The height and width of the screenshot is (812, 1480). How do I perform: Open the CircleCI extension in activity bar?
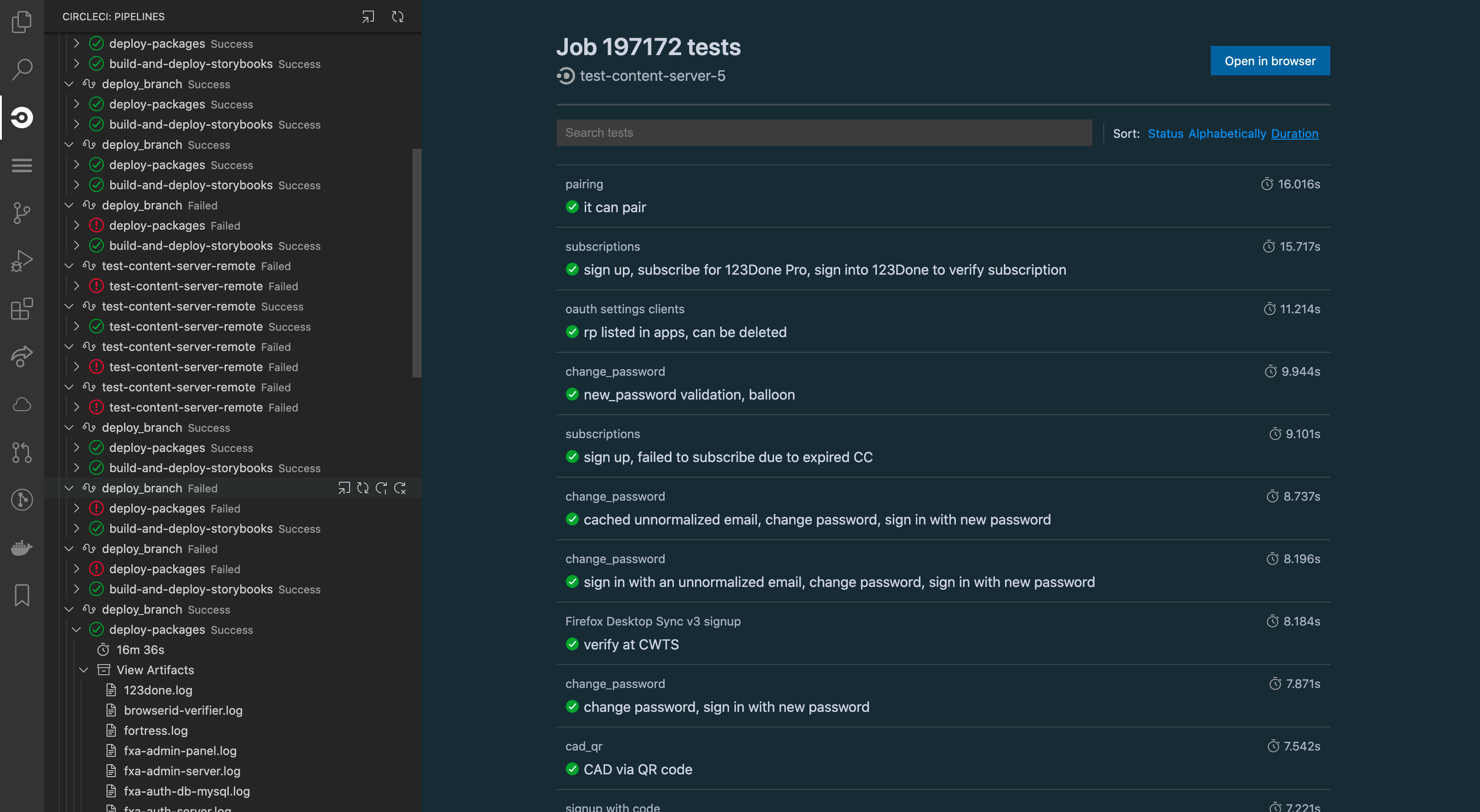22,117
